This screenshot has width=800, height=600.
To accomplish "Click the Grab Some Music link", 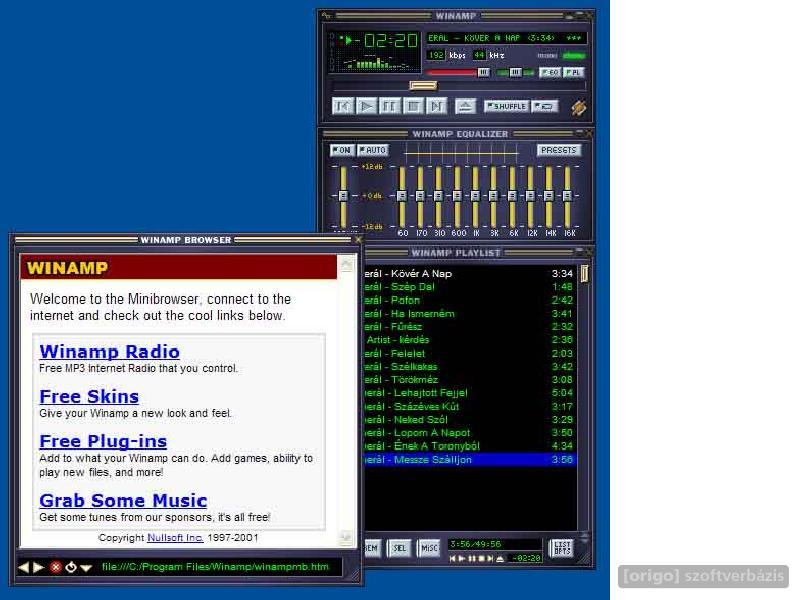I will click(123, 501).
